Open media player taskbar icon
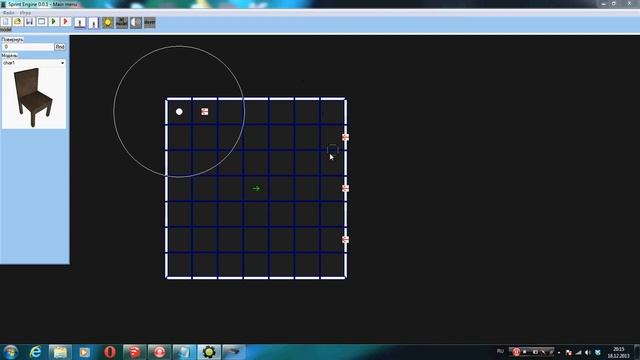 tap(85, 352)
